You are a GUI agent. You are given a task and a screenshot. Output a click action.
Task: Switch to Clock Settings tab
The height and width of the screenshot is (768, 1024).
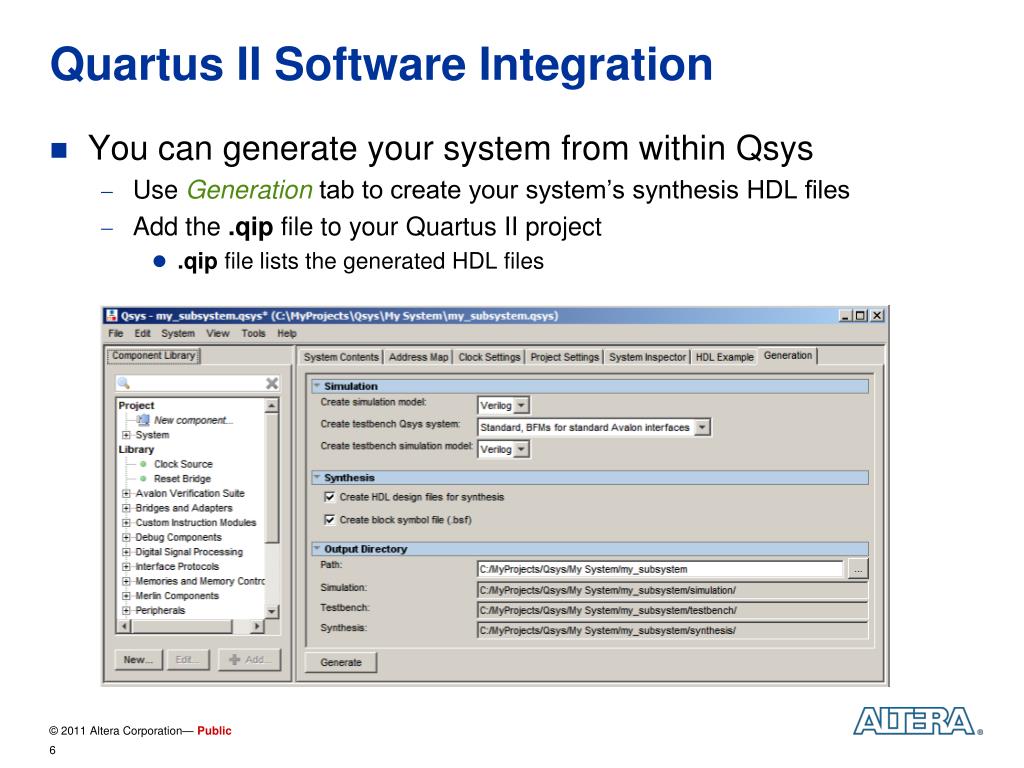coord(489,357)
